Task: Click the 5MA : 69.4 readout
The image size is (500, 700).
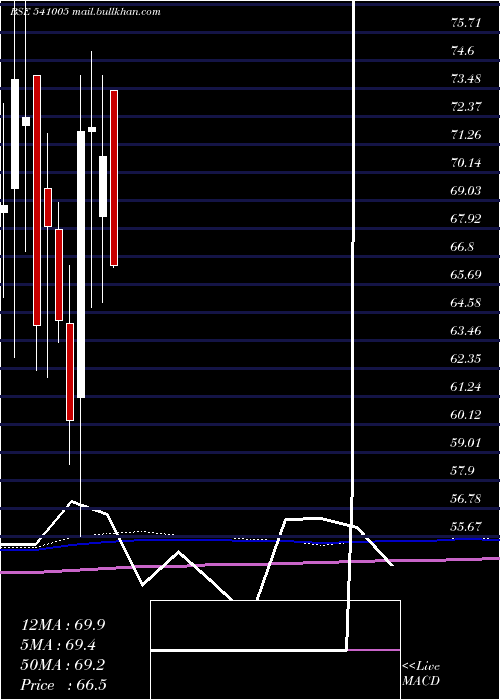Action: [x=58, y=645]
